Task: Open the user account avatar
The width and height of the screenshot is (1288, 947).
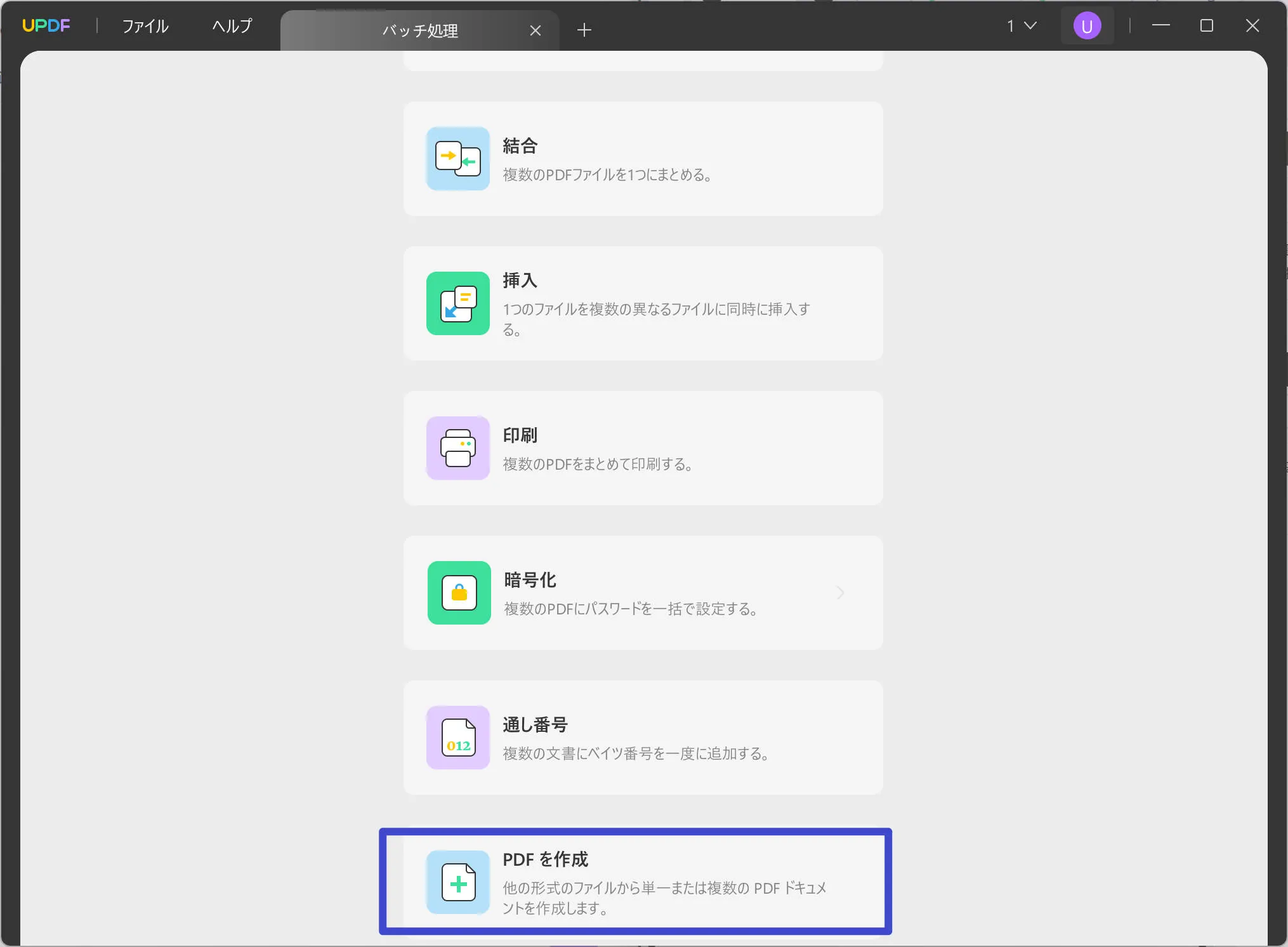Action: 1087,26
